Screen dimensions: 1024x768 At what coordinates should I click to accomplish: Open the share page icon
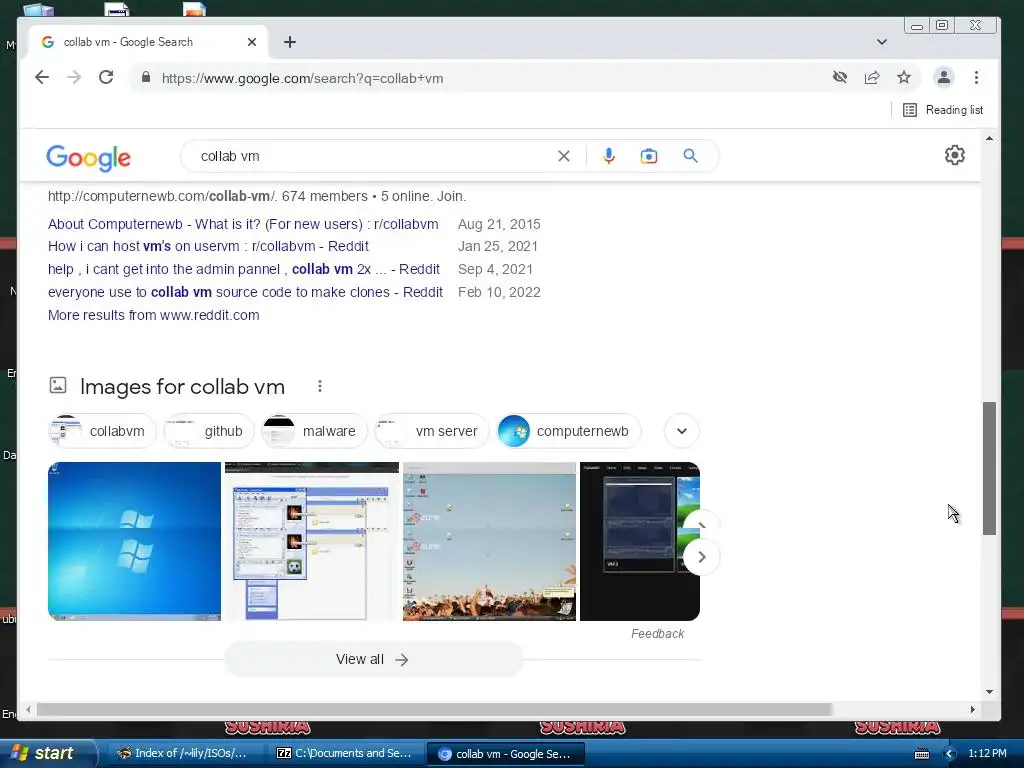pyautogui.click(x=872, y=78)
